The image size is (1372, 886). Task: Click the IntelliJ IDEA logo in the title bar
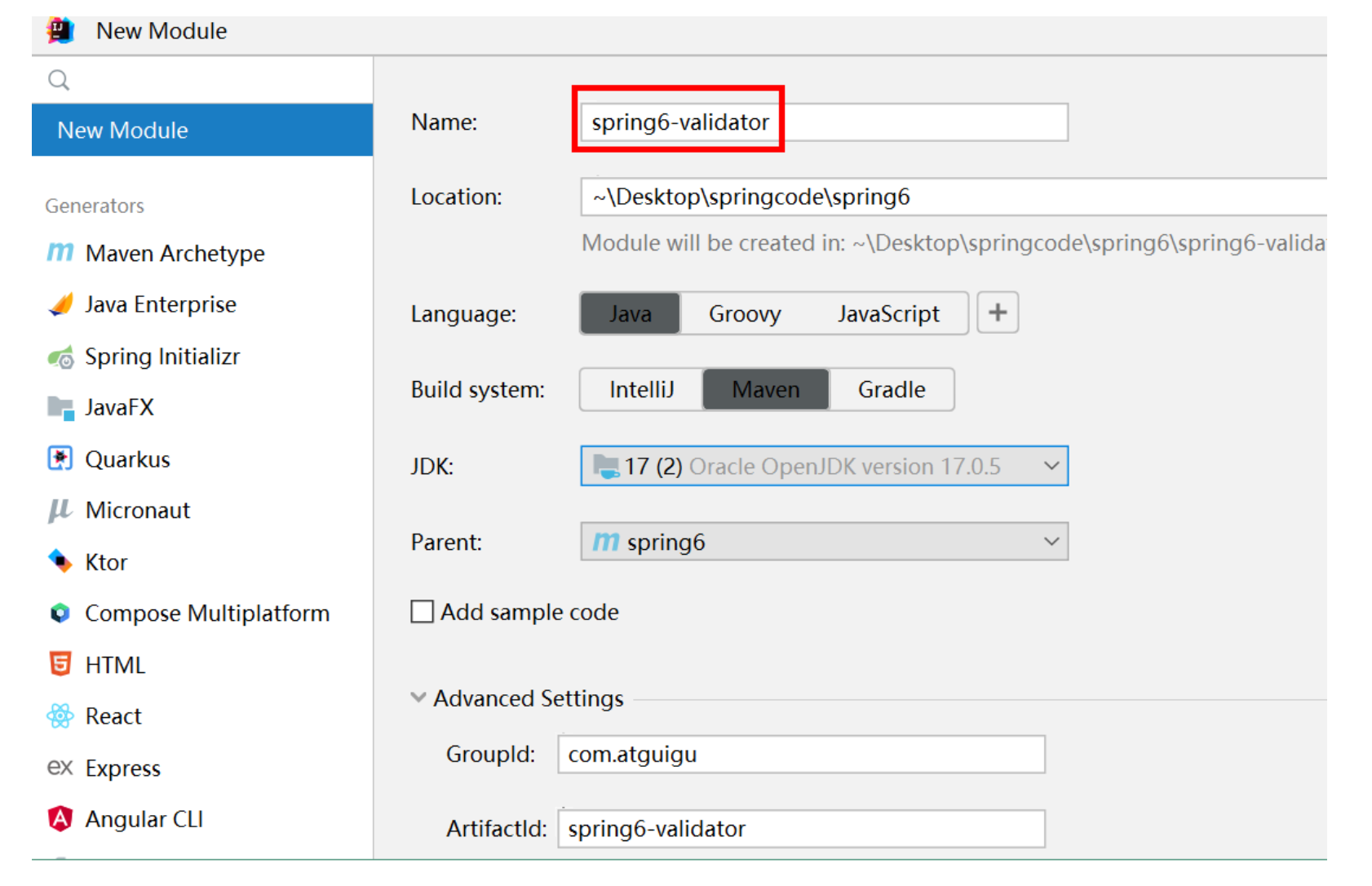click(60, 31)
